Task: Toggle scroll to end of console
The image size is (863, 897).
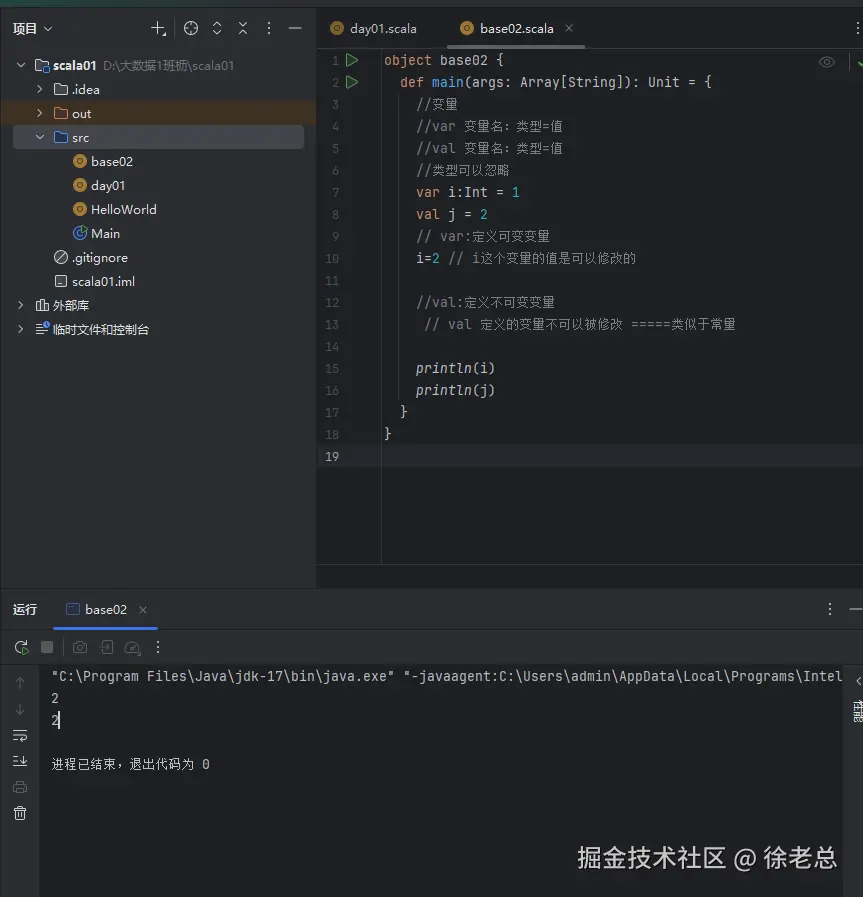Action: point(20,761)
